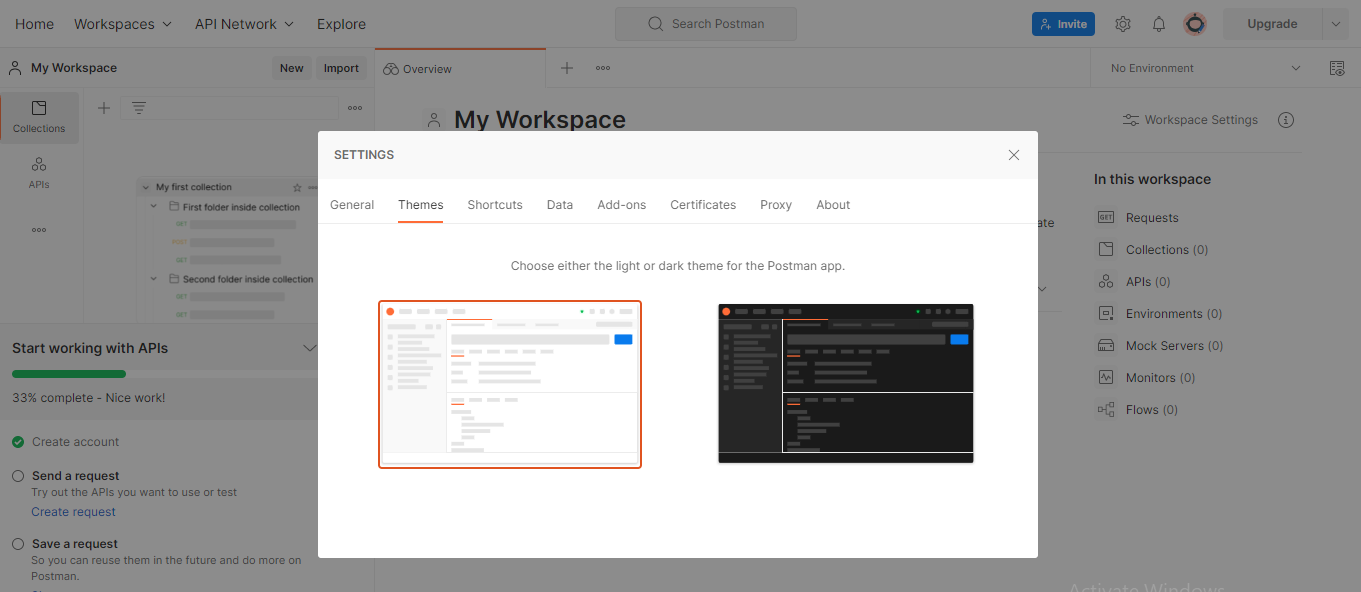Open the environment quick look icon
Screen dimensions: 1361x592
tap(1337, 68)
